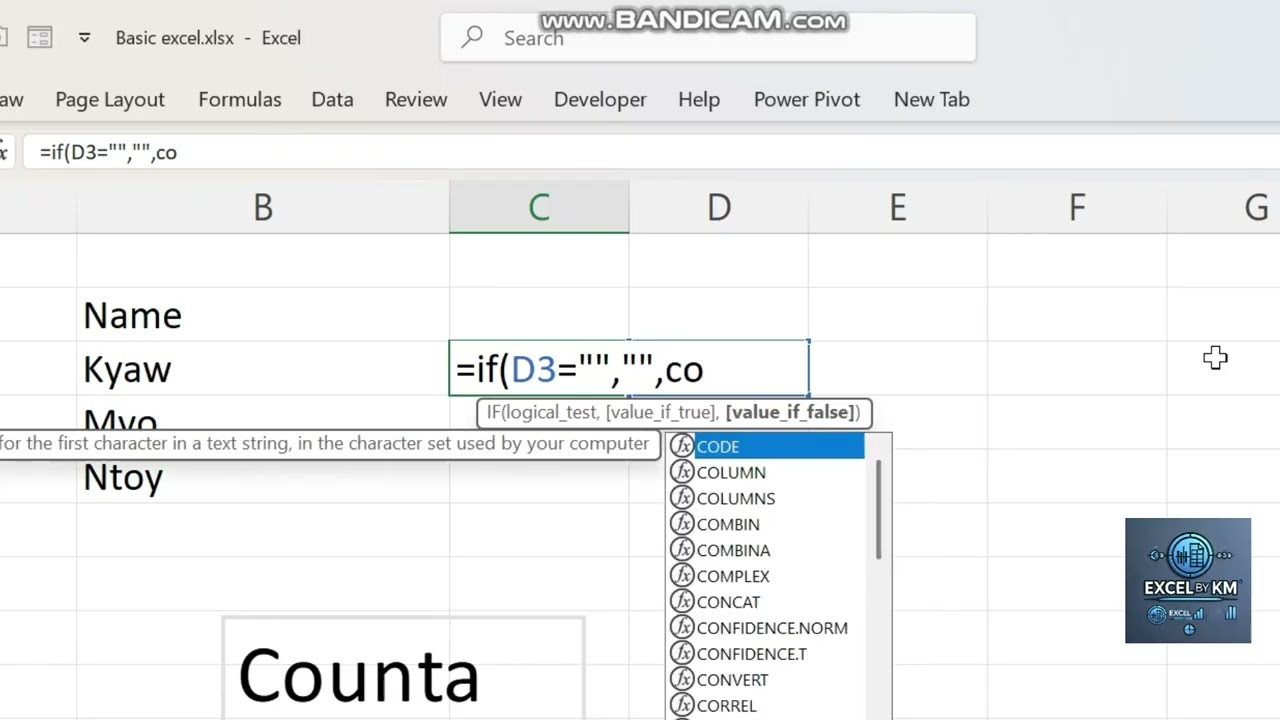Click the fx icon beside CONFIDENCE.T
The width and height of the screenshot is (1280, 720).
click(682, 654)
